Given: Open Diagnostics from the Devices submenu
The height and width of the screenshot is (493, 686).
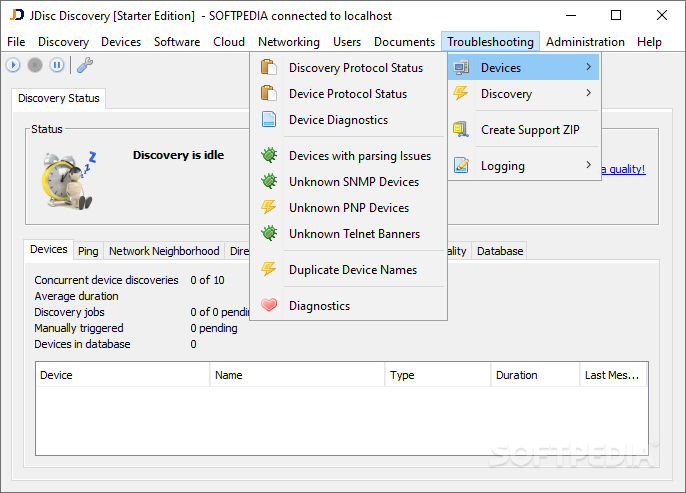Looking at the screenshot, I should pos(349,305).
